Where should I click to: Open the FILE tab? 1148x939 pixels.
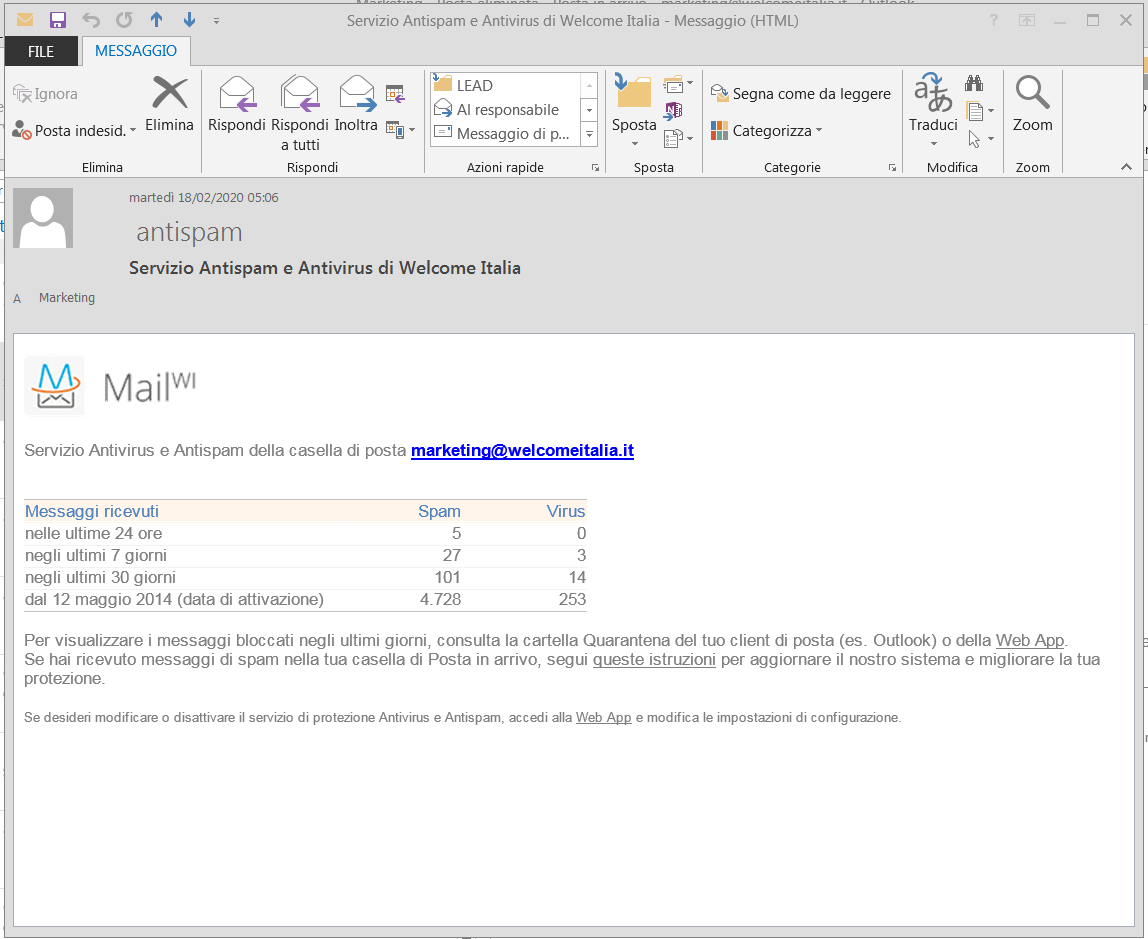41,51
